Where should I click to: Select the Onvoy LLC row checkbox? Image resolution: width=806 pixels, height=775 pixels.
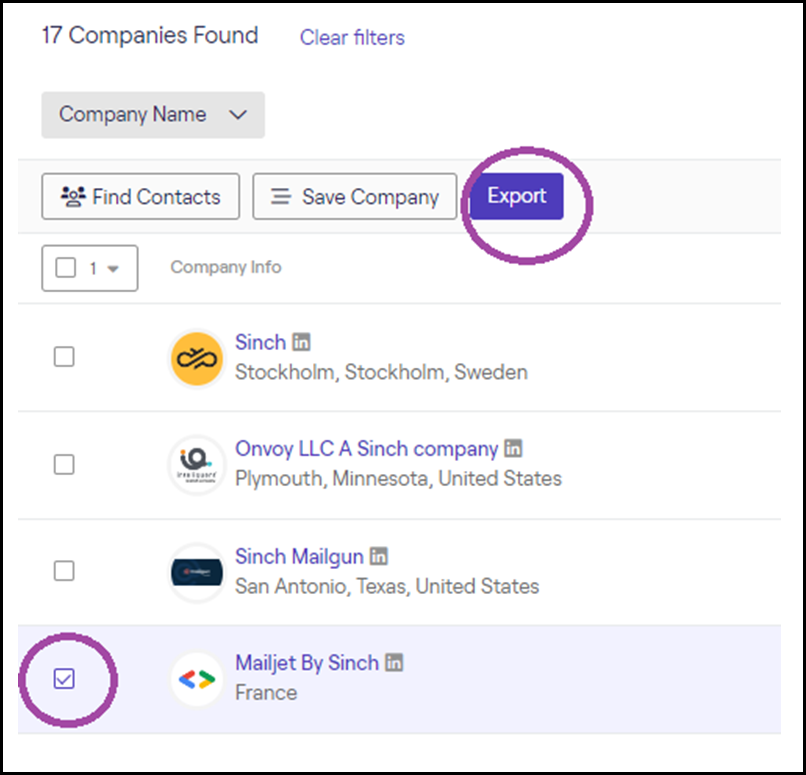(x=64, y=465)
